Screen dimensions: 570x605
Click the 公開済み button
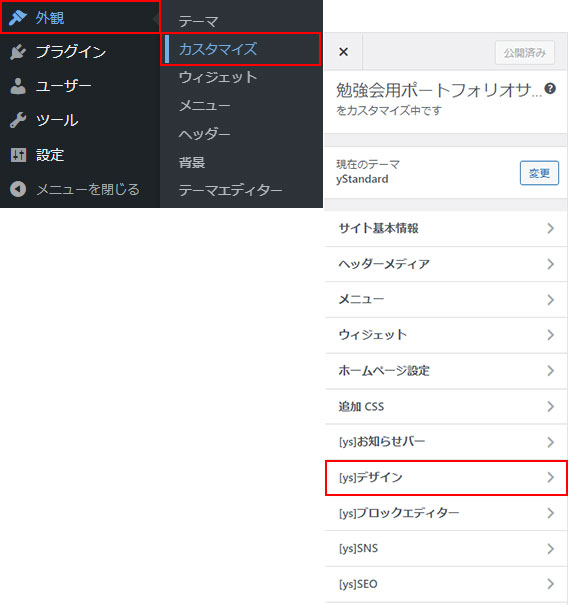click(525, 52)
